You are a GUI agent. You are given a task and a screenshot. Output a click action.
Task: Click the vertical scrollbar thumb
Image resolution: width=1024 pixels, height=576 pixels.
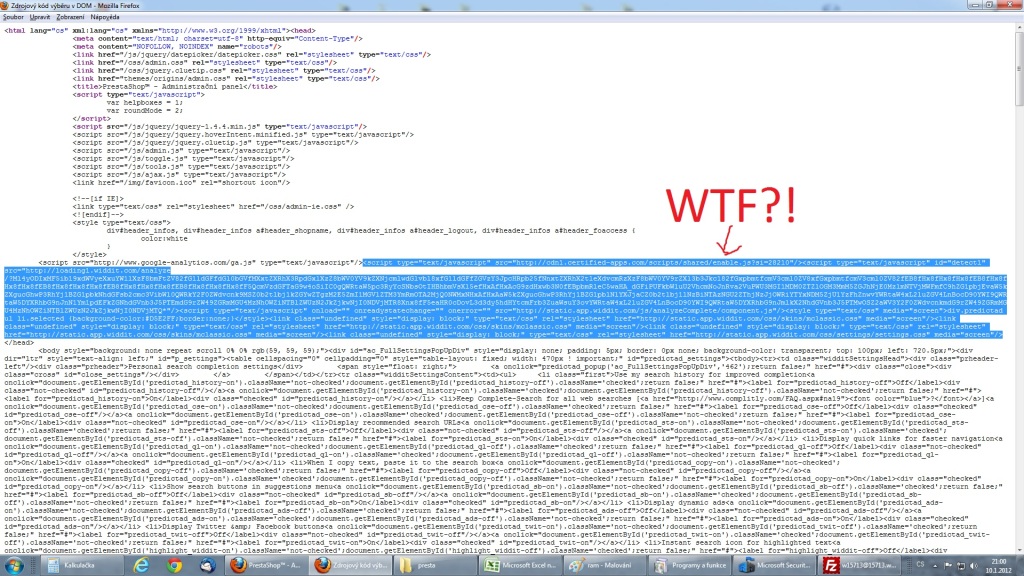point(1019,69)
